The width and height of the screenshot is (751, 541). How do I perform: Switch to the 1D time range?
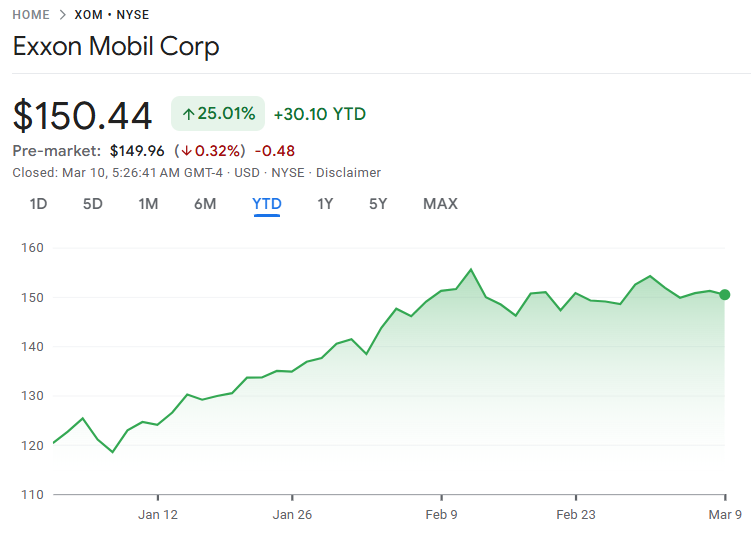pyautogui.click(x=38, y=204)
